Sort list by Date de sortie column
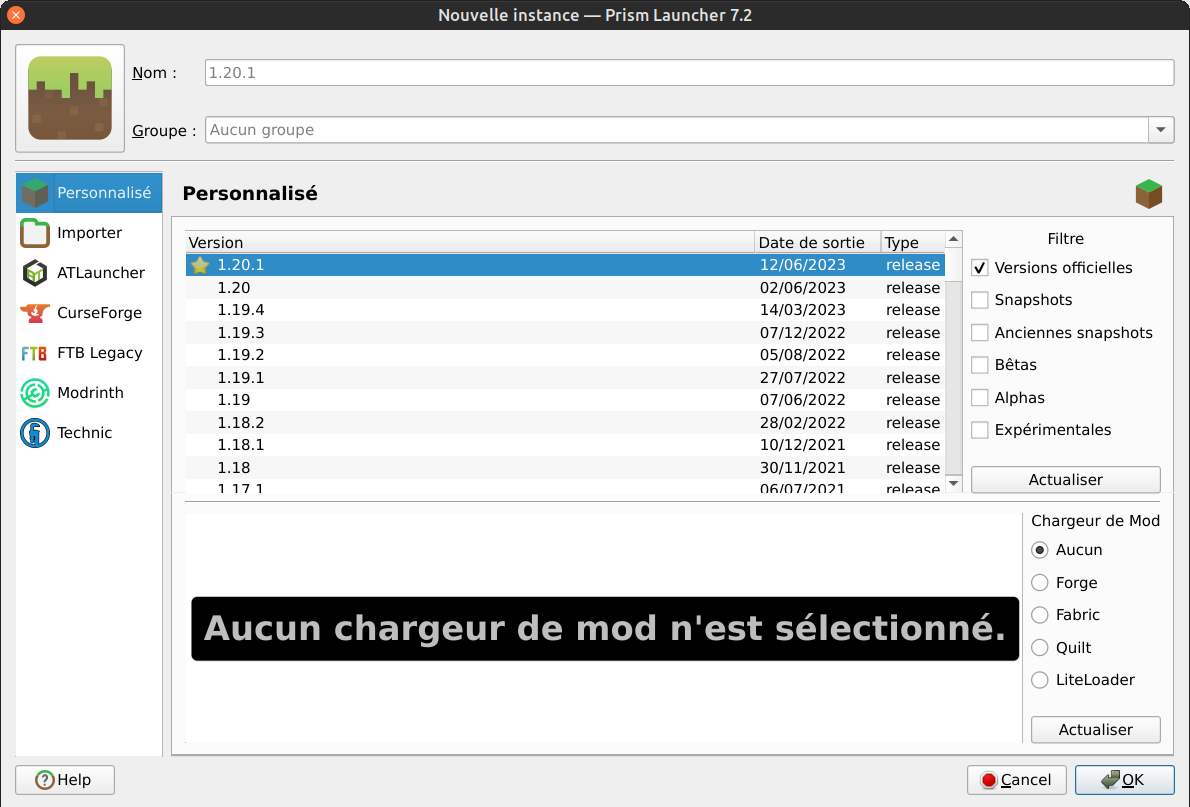 click(x=816, y=243)
